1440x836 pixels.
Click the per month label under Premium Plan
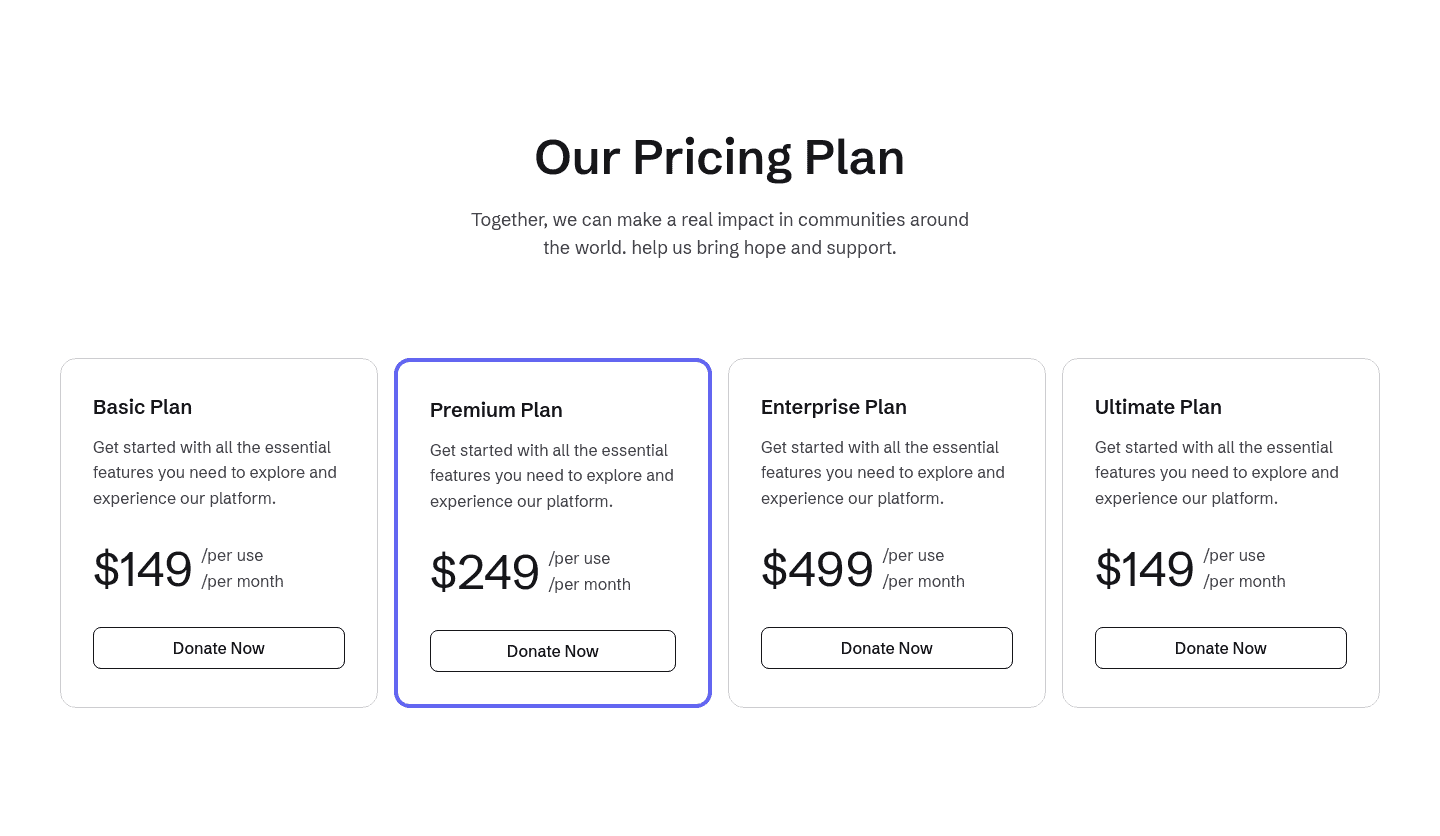click(589, 584)
